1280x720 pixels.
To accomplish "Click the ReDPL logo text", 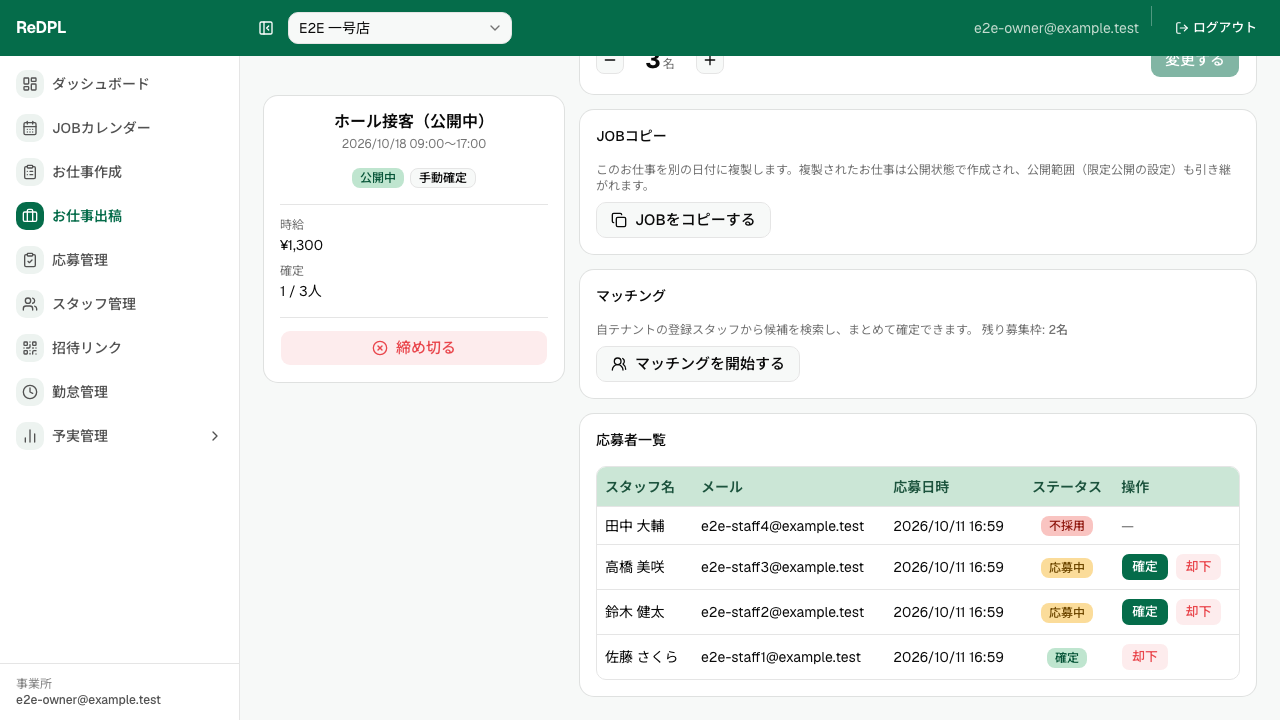I will click(x=41, y=28).
